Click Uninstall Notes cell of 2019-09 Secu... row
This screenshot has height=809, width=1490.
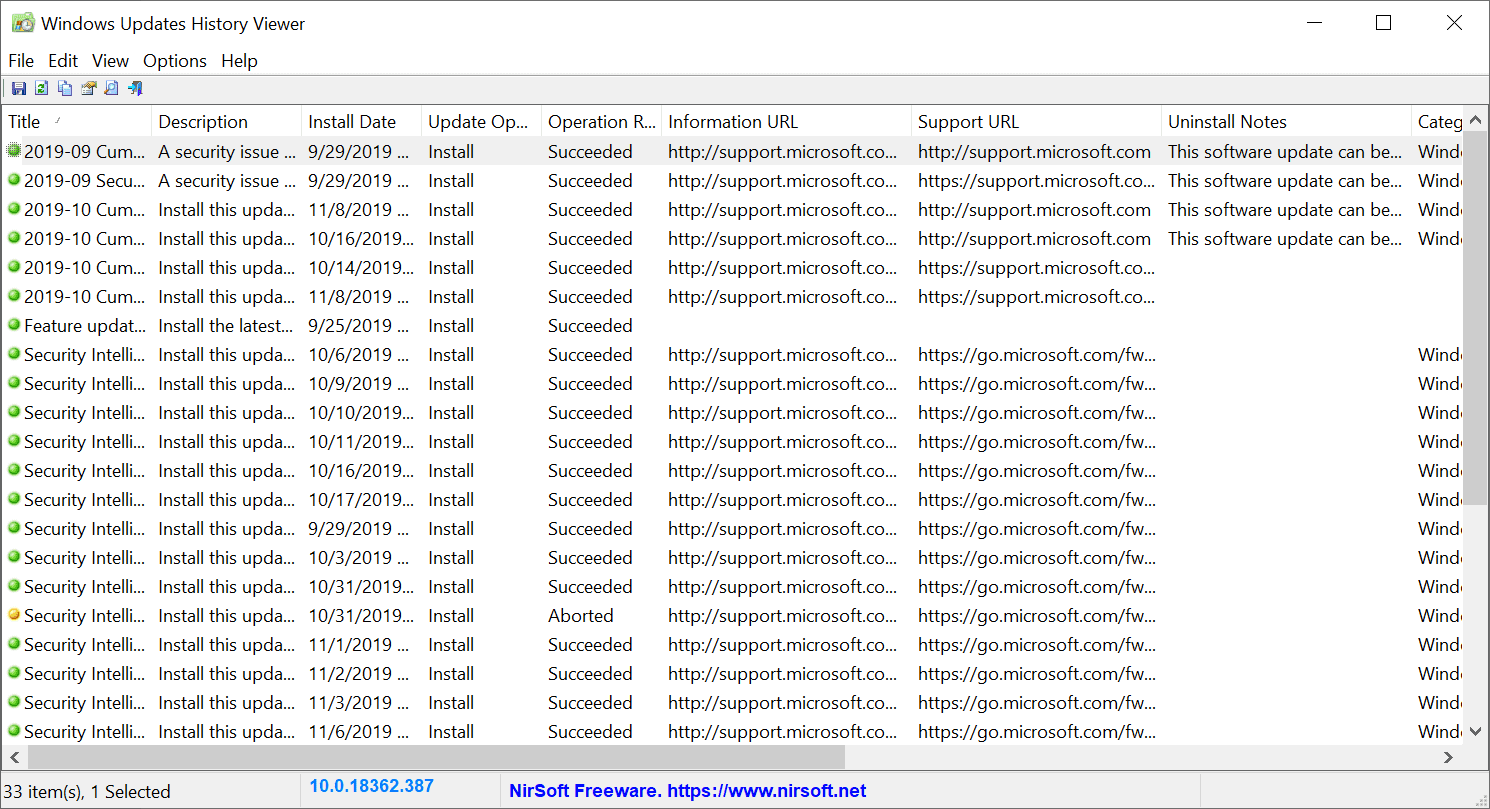click(x=1285, y=180)
